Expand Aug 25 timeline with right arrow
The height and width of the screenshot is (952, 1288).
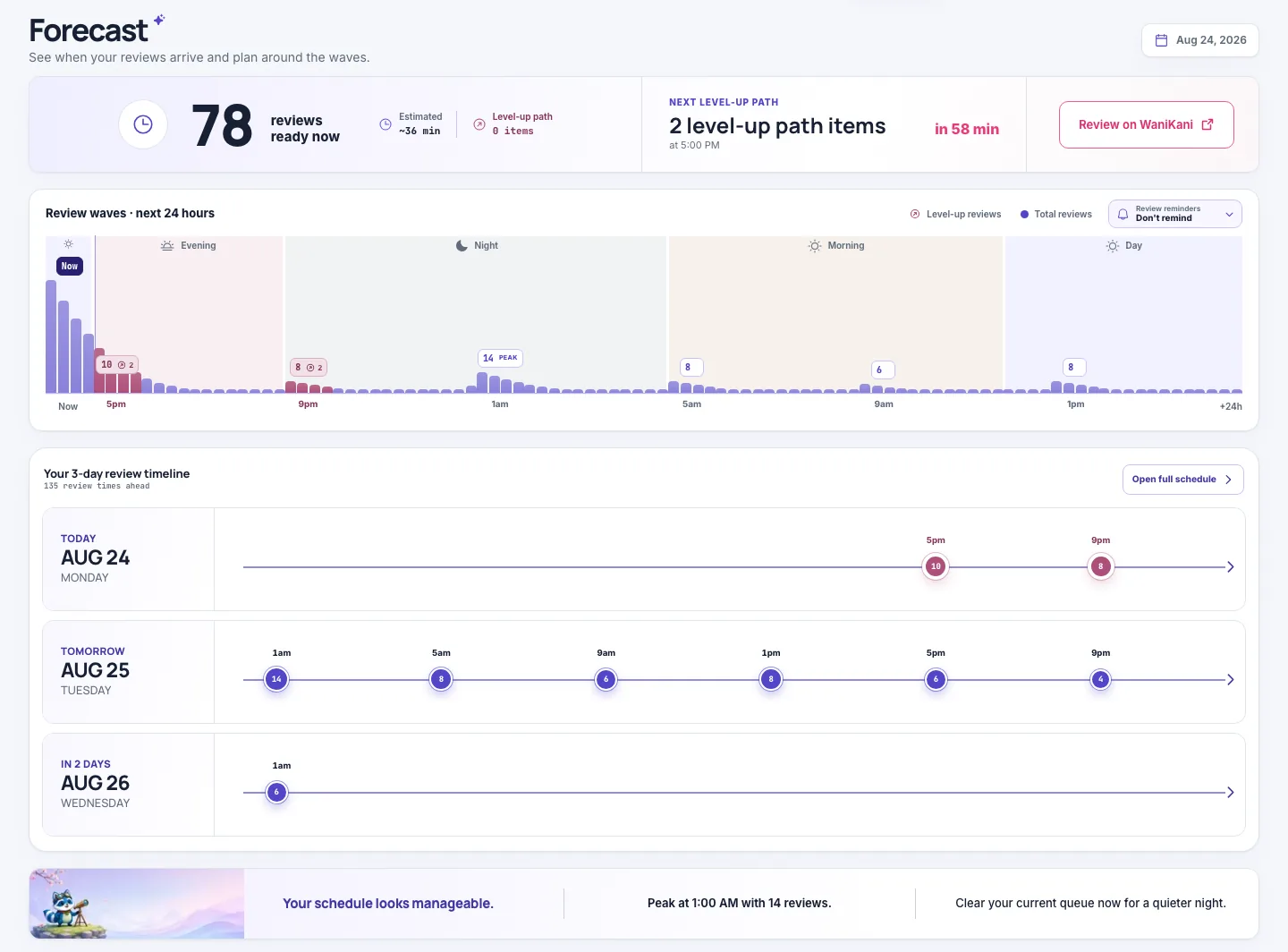(x=1231, y=679)
